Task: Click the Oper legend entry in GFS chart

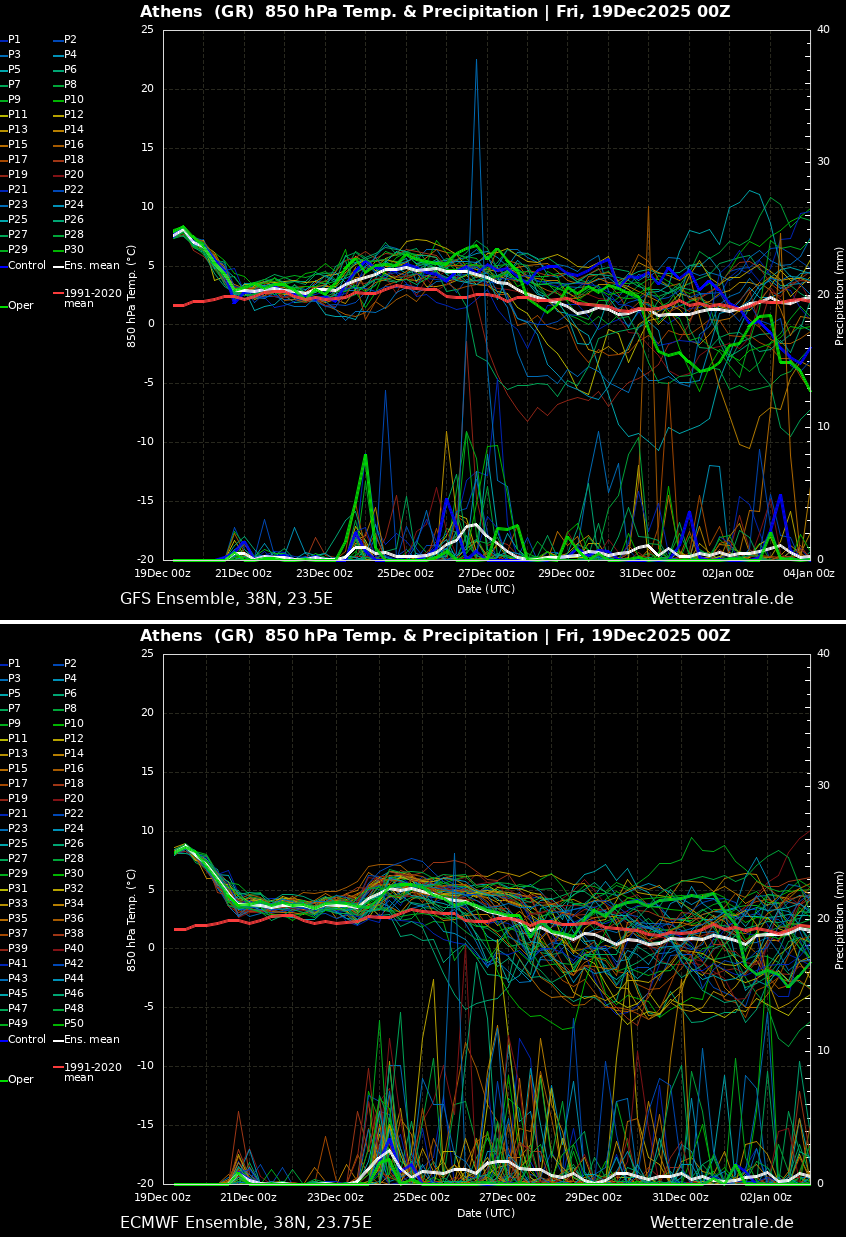Action: click(x=20, y=306)
